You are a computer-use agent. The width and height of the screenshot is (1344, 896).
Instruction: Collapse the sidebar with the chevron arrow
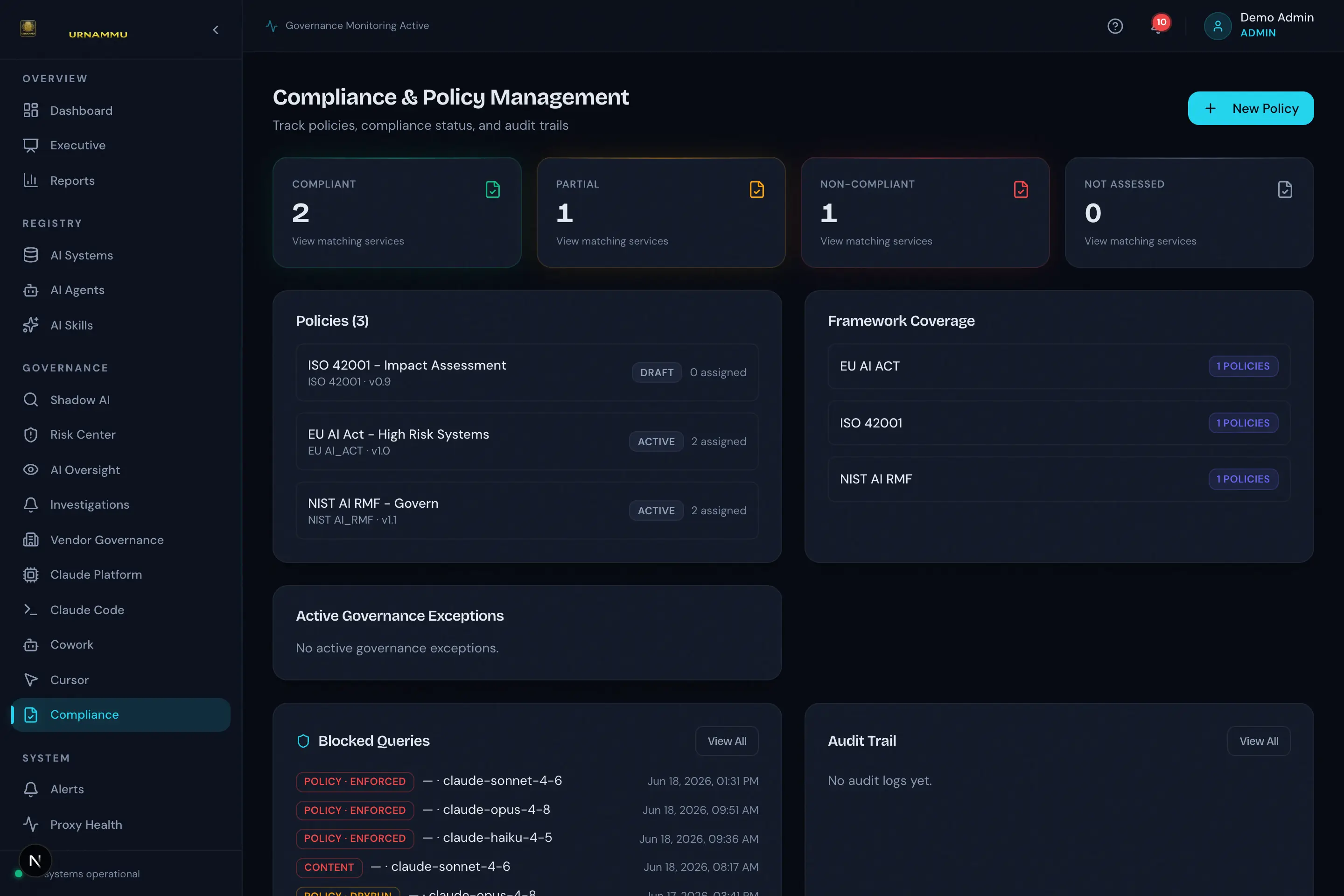click(x=216, y=30)
